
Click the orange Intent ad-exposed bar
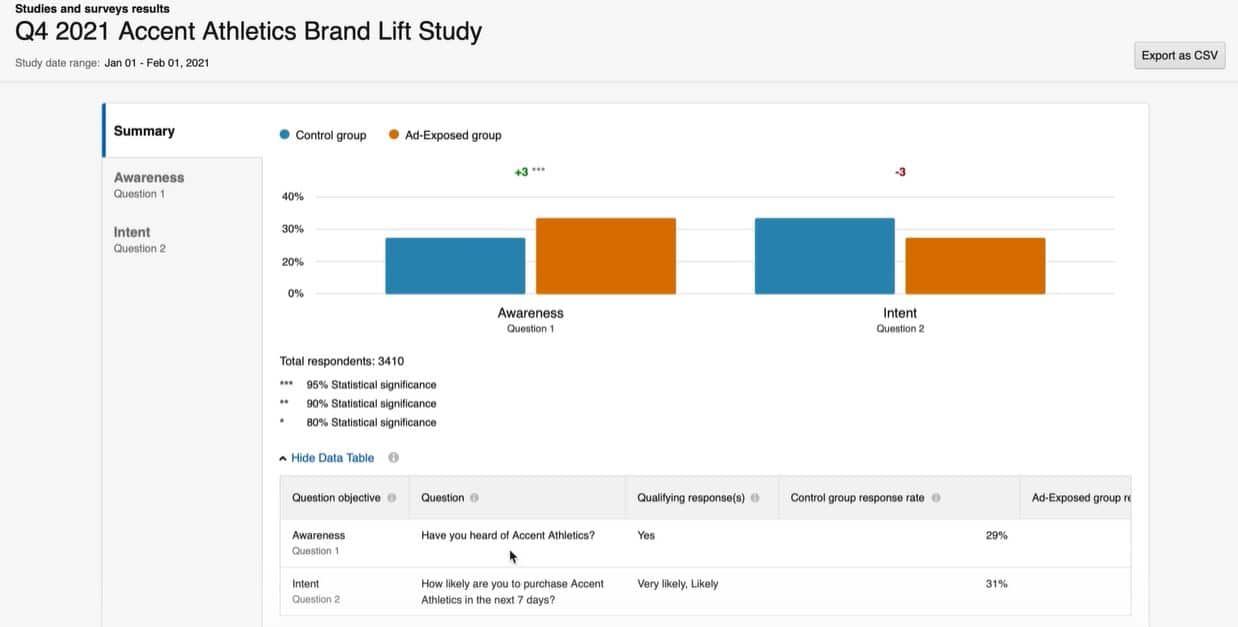click(x=975, y=266)
